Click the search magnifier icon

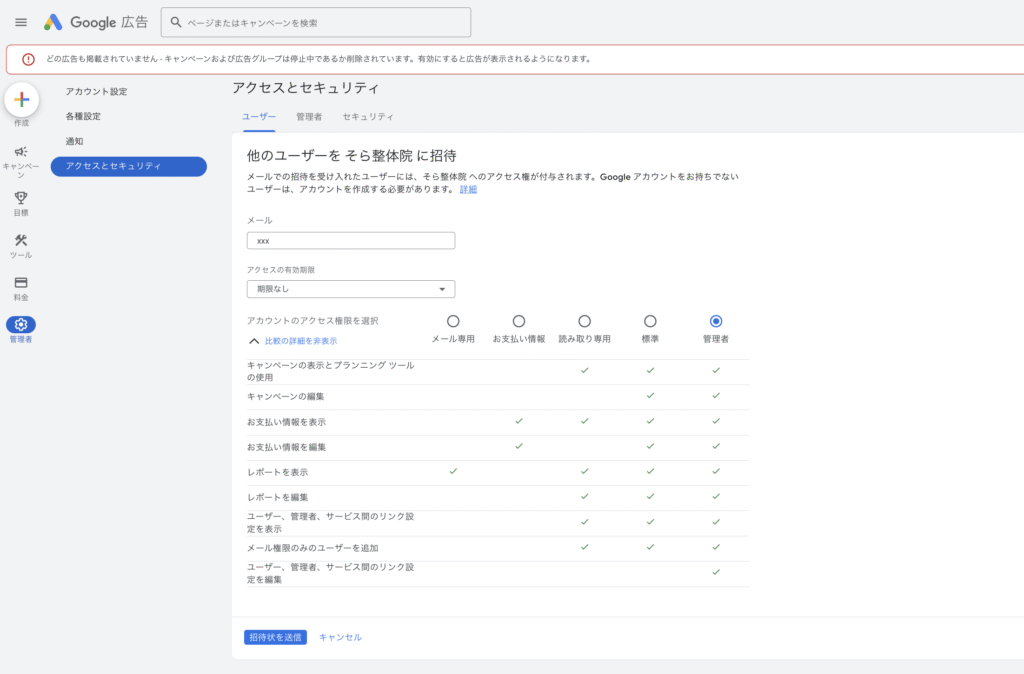click(176, 22)
